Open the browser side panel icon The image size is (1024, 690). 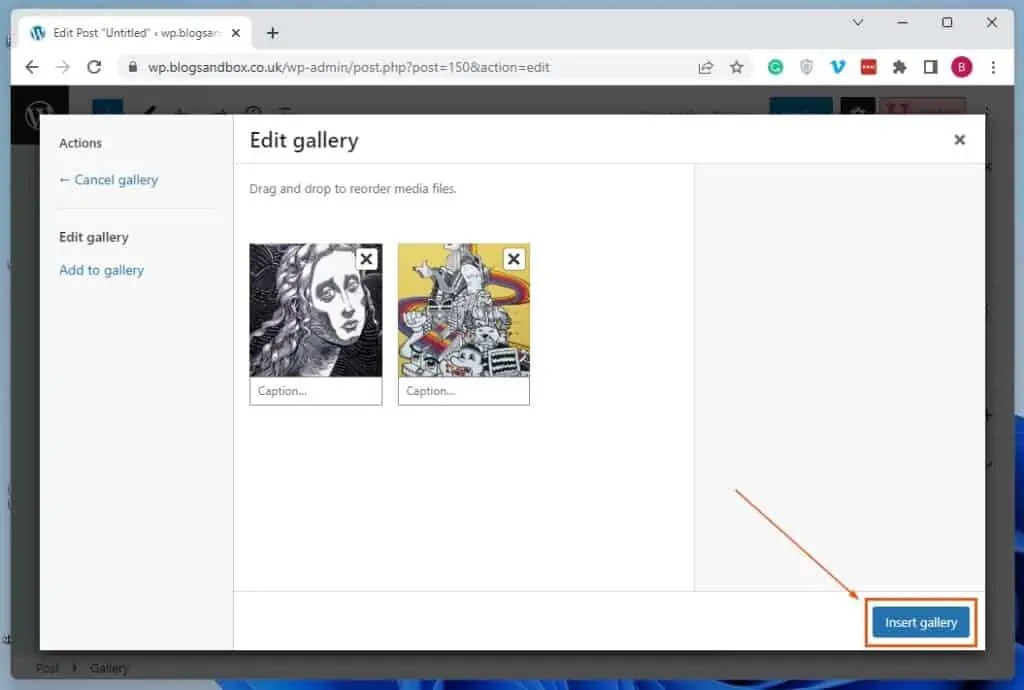pos(930,66)
